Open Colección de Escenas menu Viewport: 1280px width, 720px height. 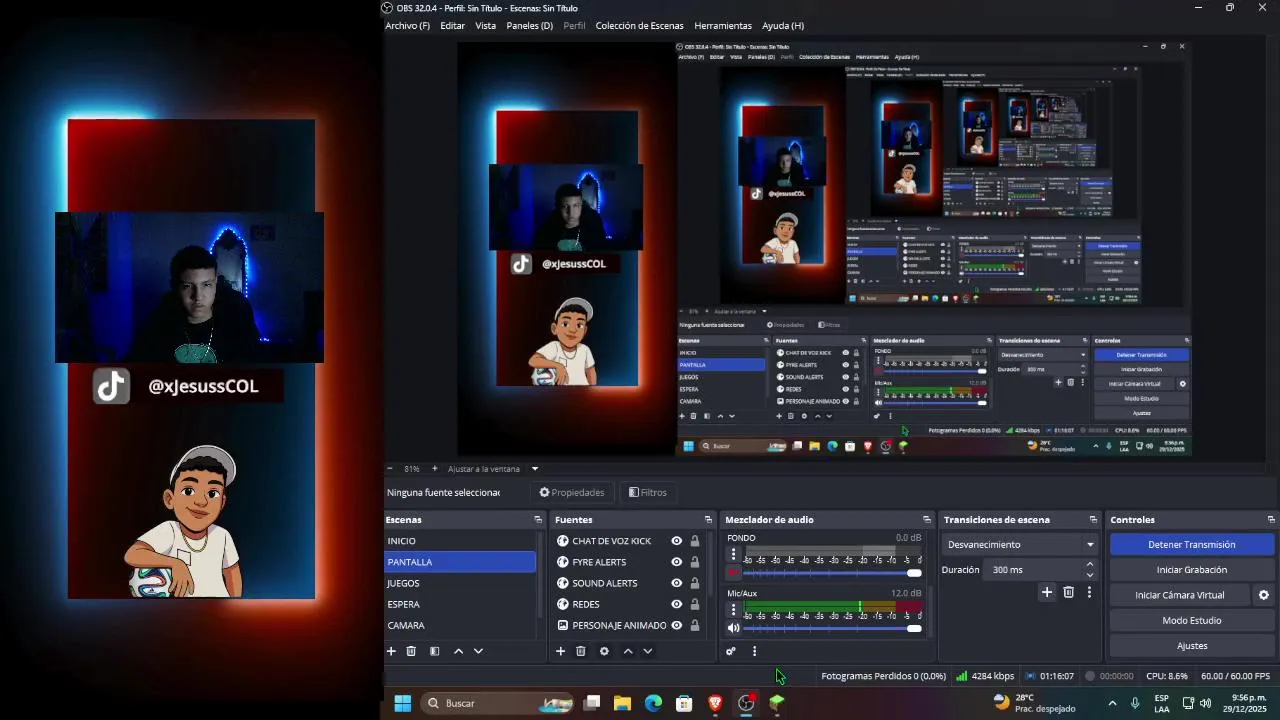pos(639,26)
